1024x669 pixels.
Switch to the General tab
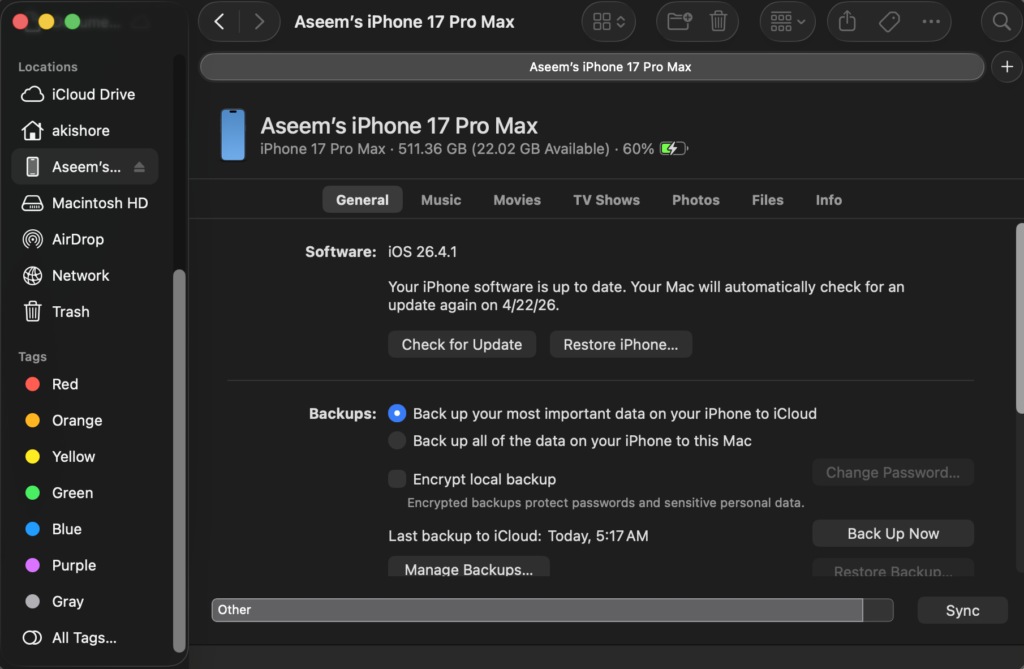[x=362, y=200]
